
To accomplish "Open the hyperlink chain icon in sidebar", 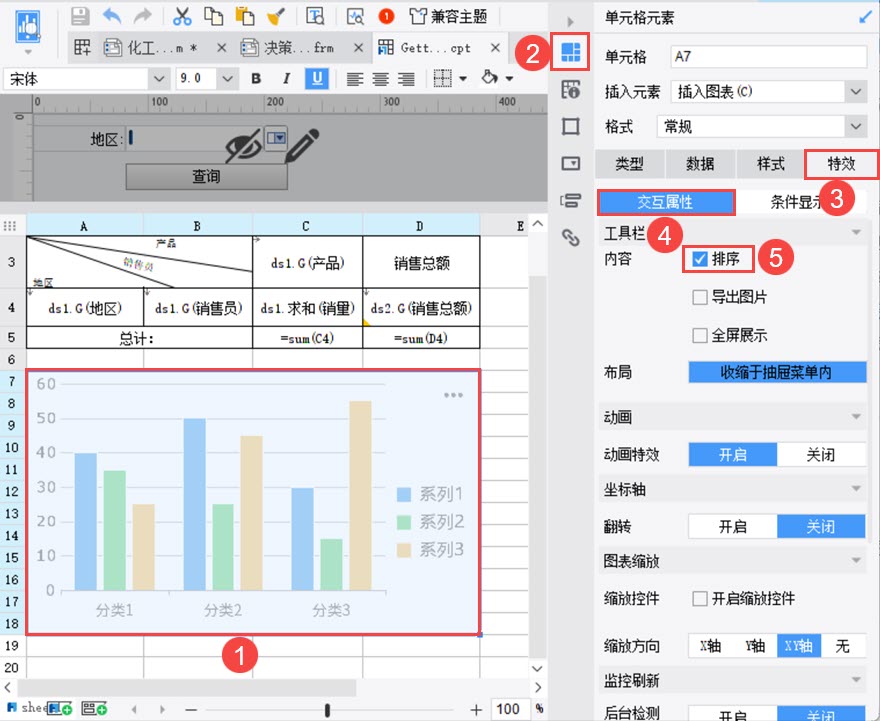I will click(571, 237).
